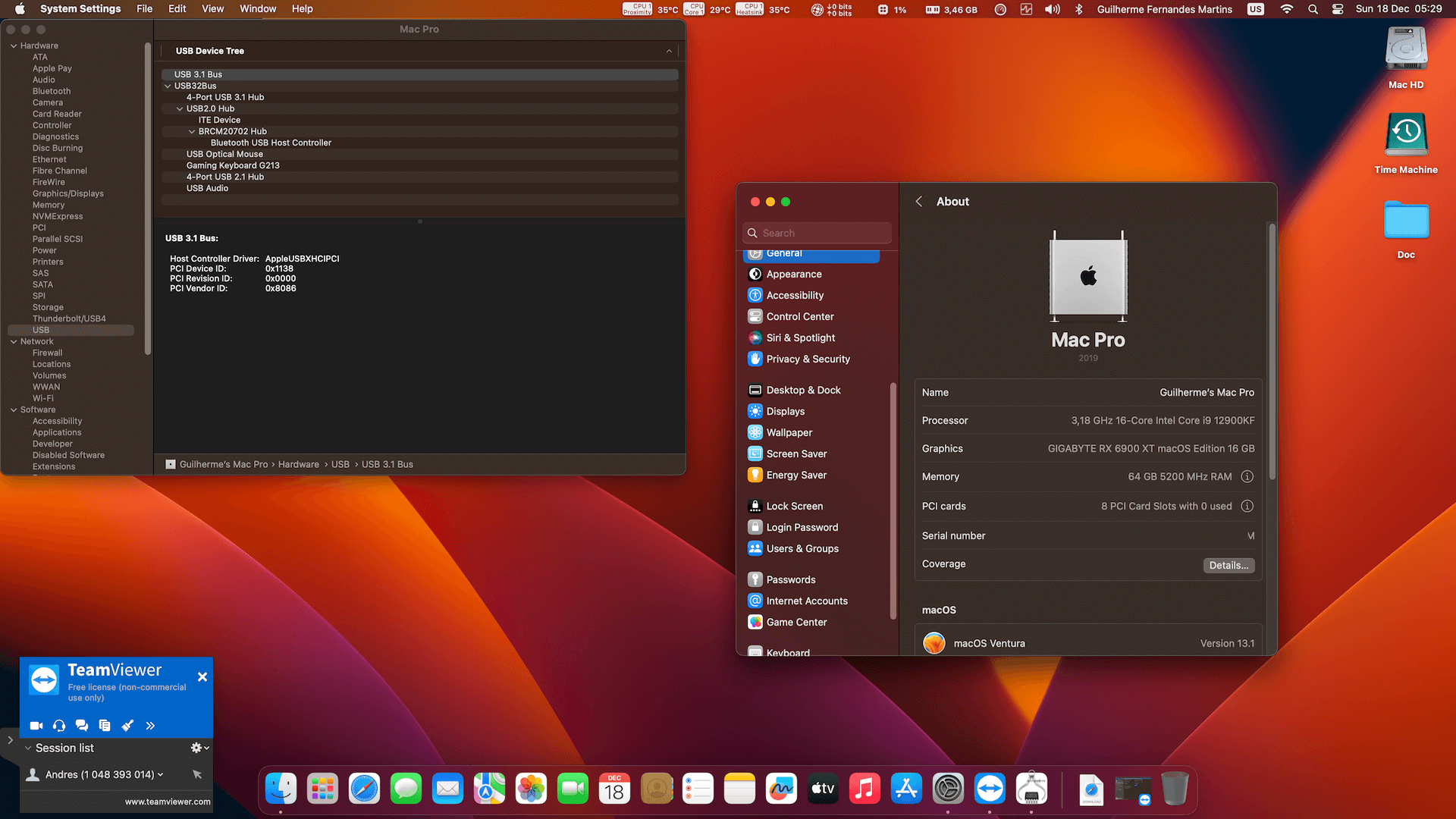Click the PCI cards info icon
The width and height of the screenshot is (1456, 819).
(x=1247, y=506)
